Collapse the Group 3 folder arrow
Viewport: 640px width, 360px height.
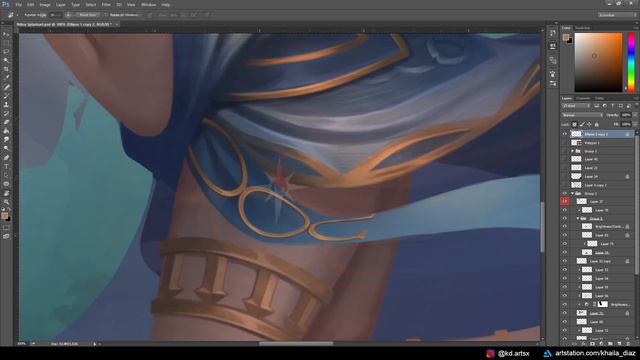tap(578, 218)
